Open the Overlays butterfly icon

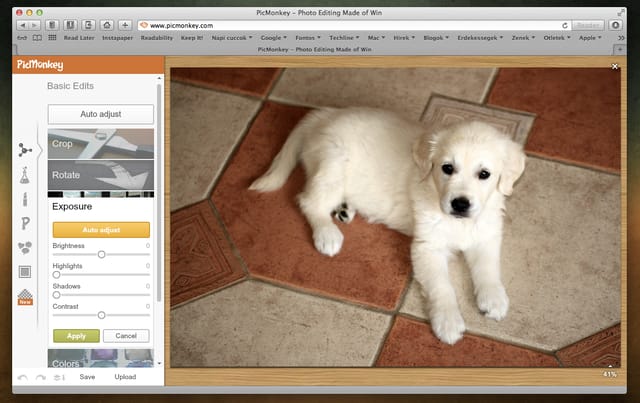coord(24,247)
